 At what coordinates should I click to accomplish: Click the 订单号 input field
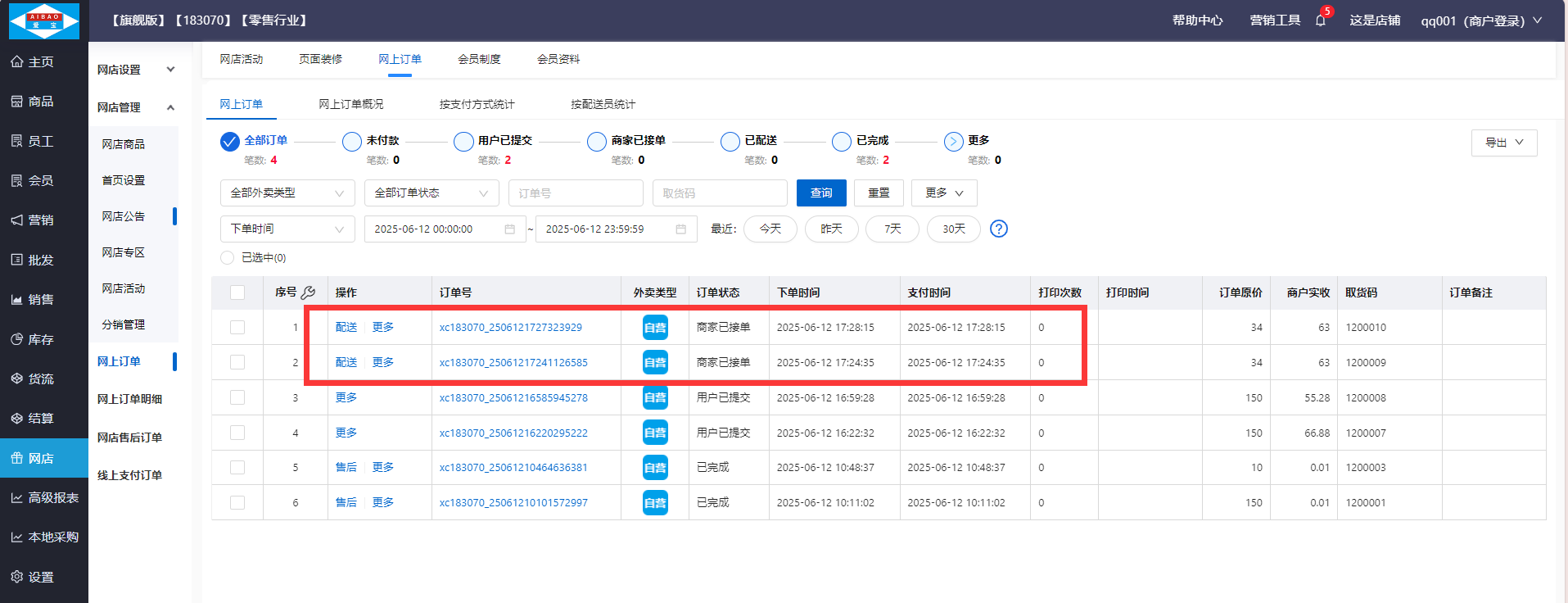click(575, 193)
